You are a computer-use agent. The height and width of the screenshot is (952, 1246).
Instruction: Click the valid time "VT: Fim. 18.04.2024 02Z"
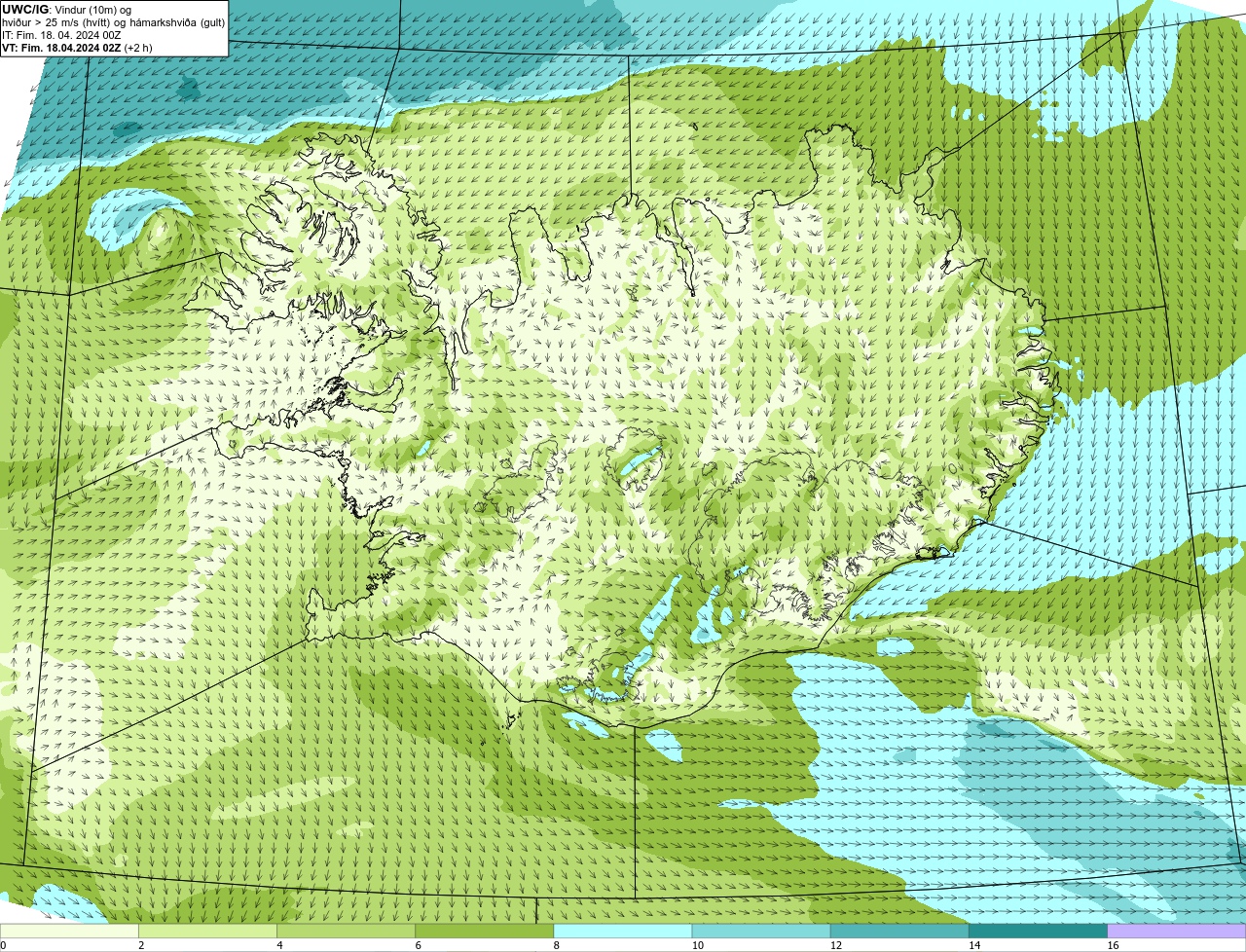[61, 47]
